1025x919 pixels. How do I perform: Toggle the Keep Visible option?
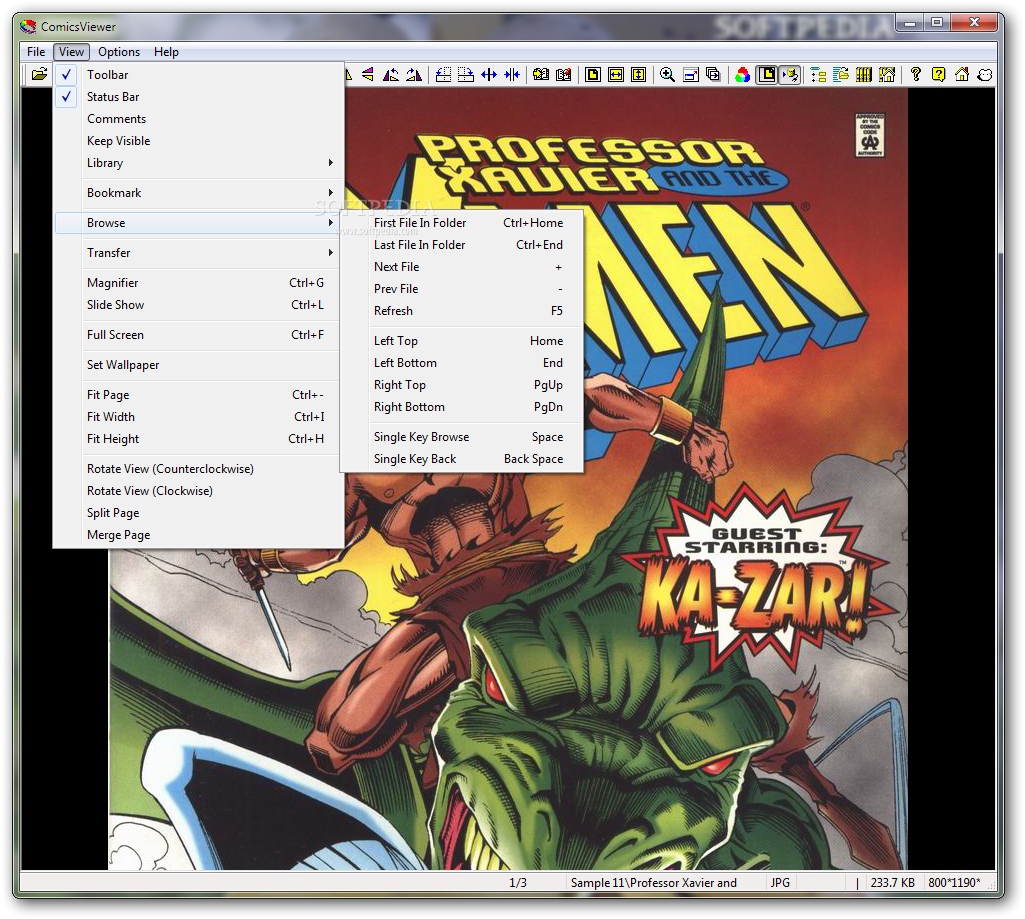point(199,141)
